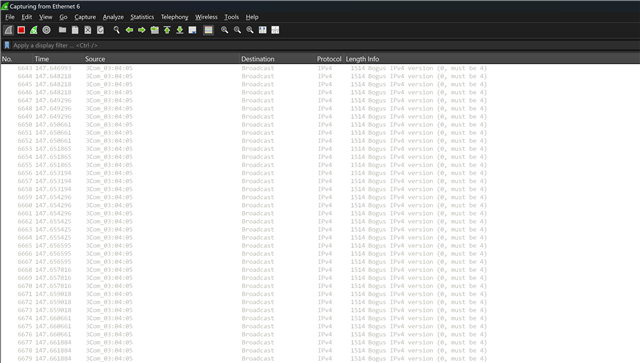Sort by the Protocol column header
This screenshot has width=640, height=363.
329,59
